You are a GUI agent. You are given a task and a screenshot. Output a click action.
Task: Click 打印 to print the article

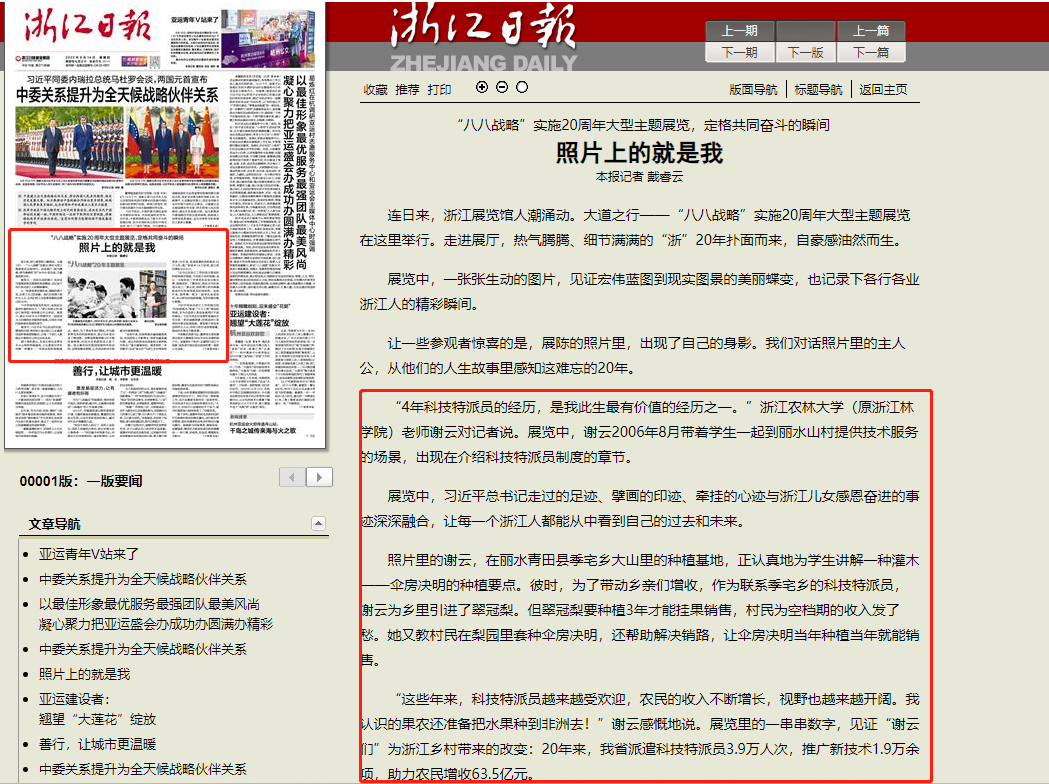tap(439, 89)
